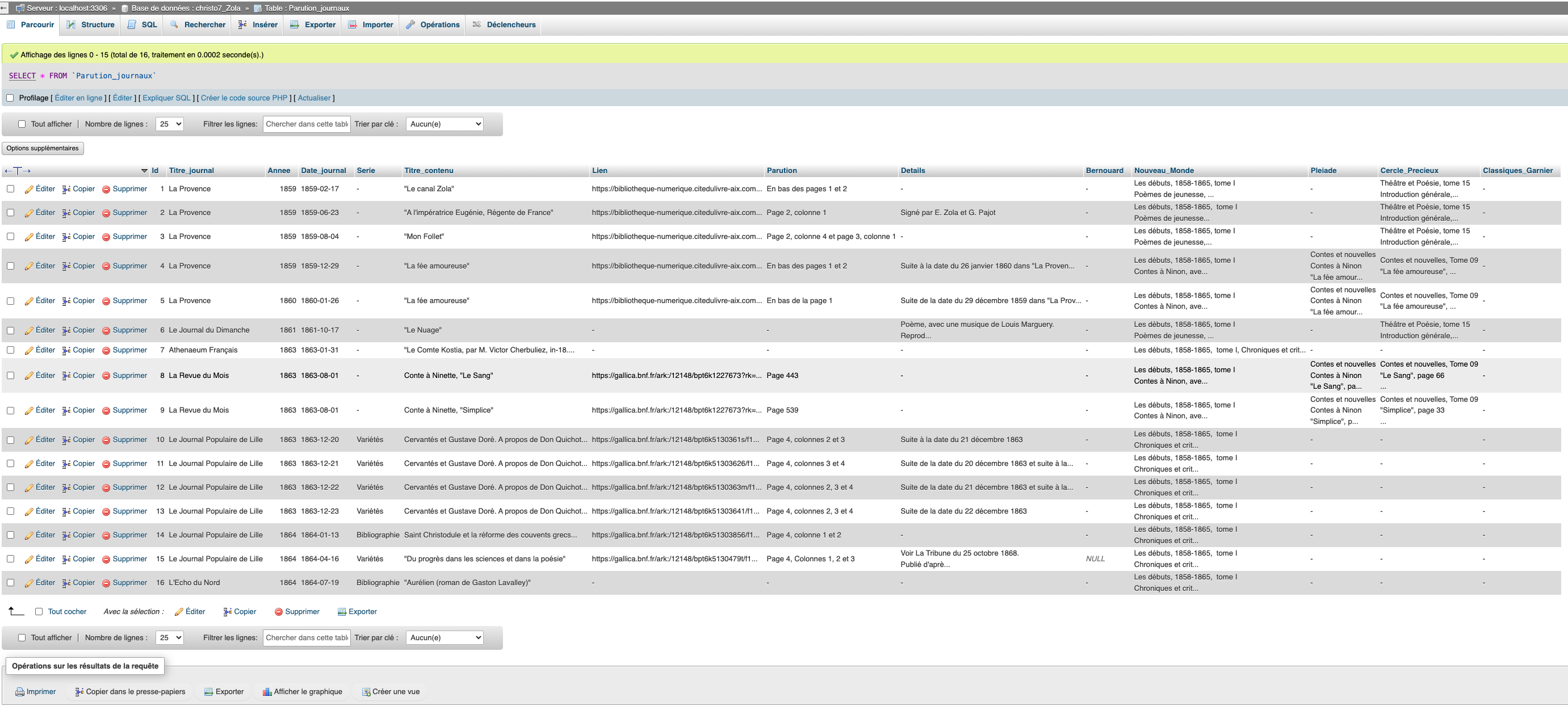This screenshot has height=710, width=1568.
Task: Click the Imprimer printer icon
Action: (20, 692)
